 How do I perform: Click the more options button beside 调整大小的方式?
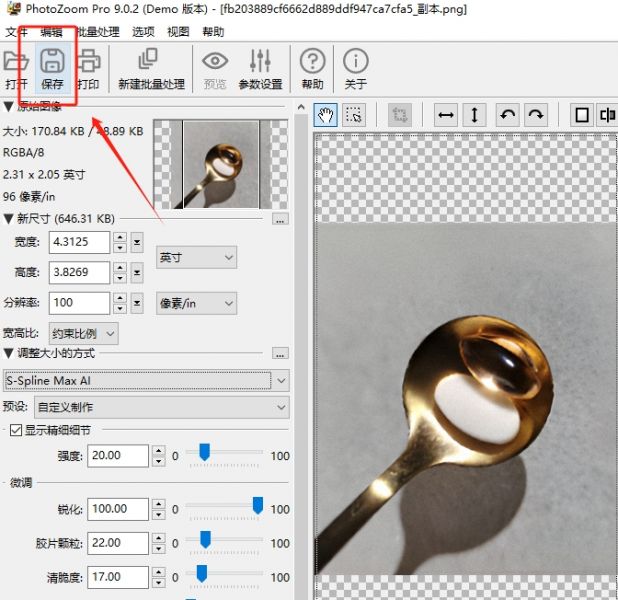click(280, 353)
